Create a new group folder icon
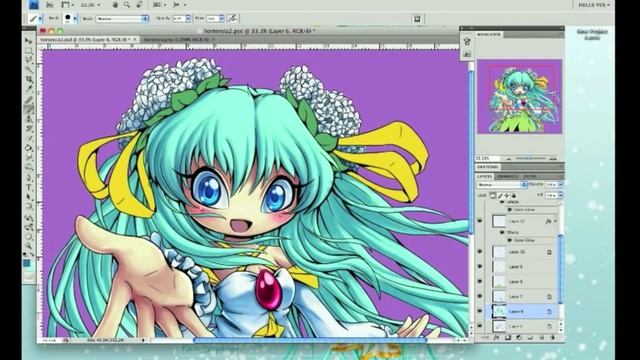Image resolution: width=640 pixels, height=360 pixels. coord(530,338)
